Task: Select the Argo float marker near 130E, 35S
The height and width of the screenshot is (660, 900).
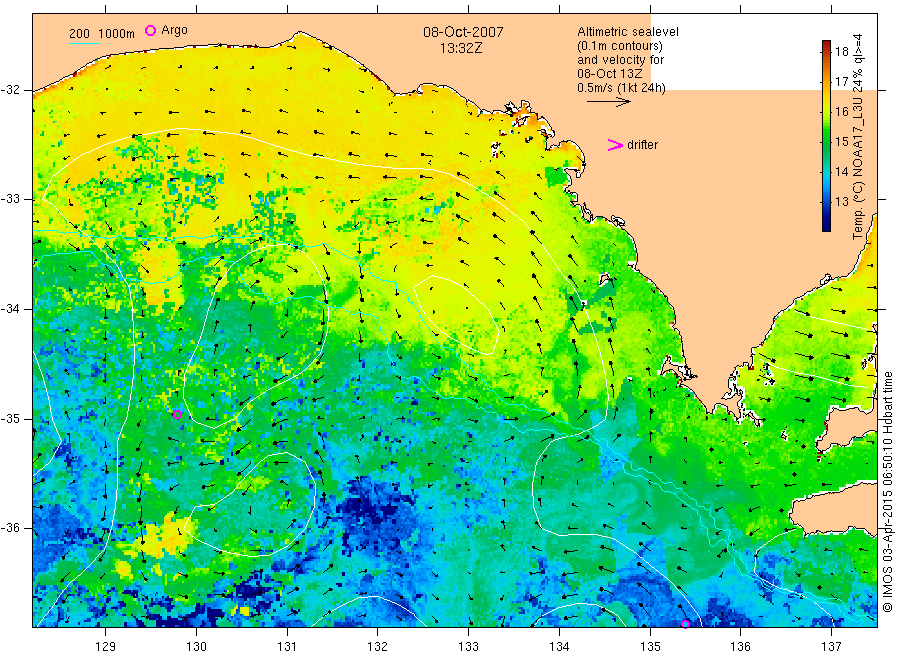Action: pyautogui.click(x=177, y=414)
